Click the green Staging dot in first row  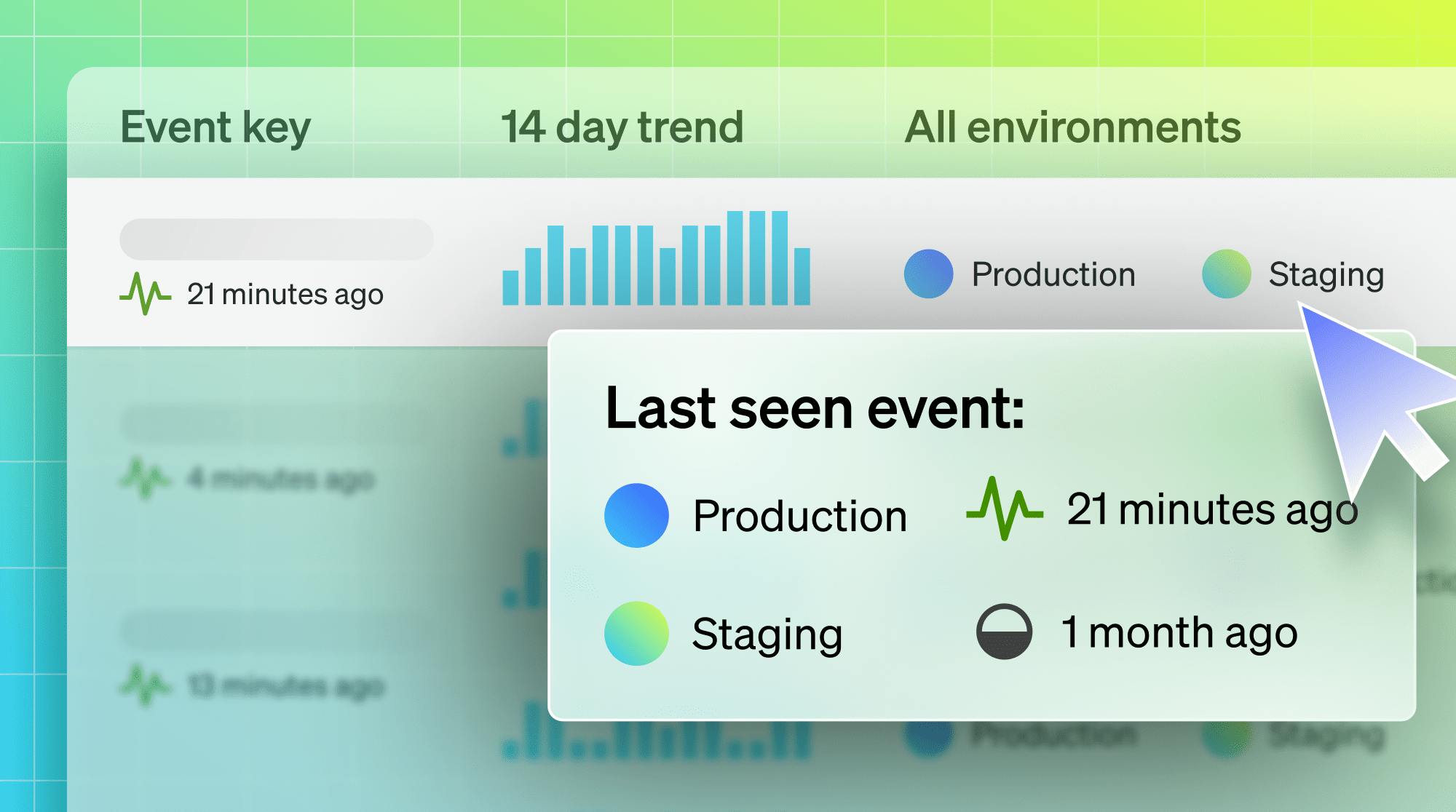coord(1226,274)
